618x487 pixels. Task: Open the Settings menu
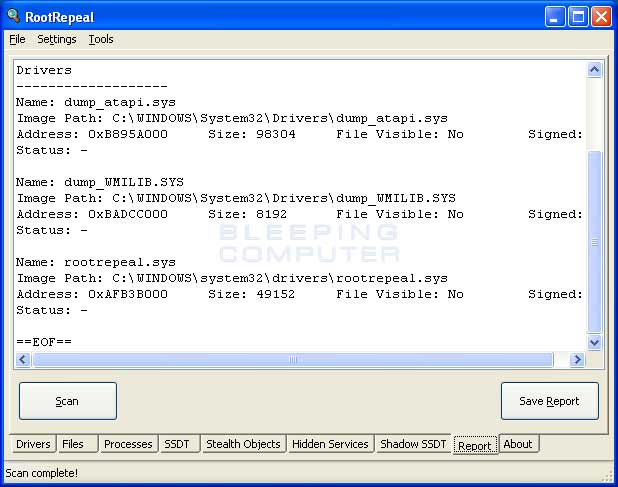pos(57,39)
